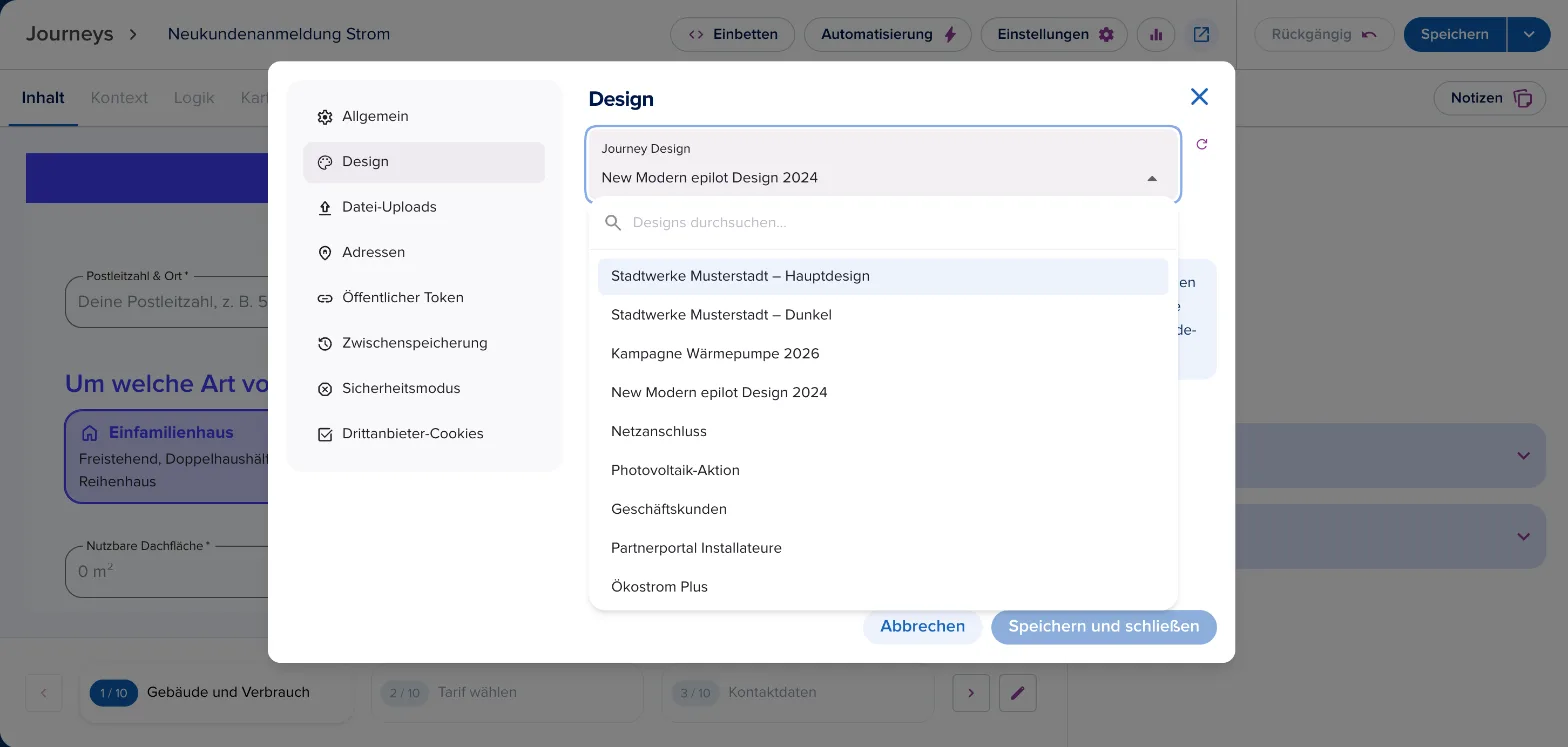Open journey in new window icon
This screenshot has width=1568, height=747.
(1201, 34)
